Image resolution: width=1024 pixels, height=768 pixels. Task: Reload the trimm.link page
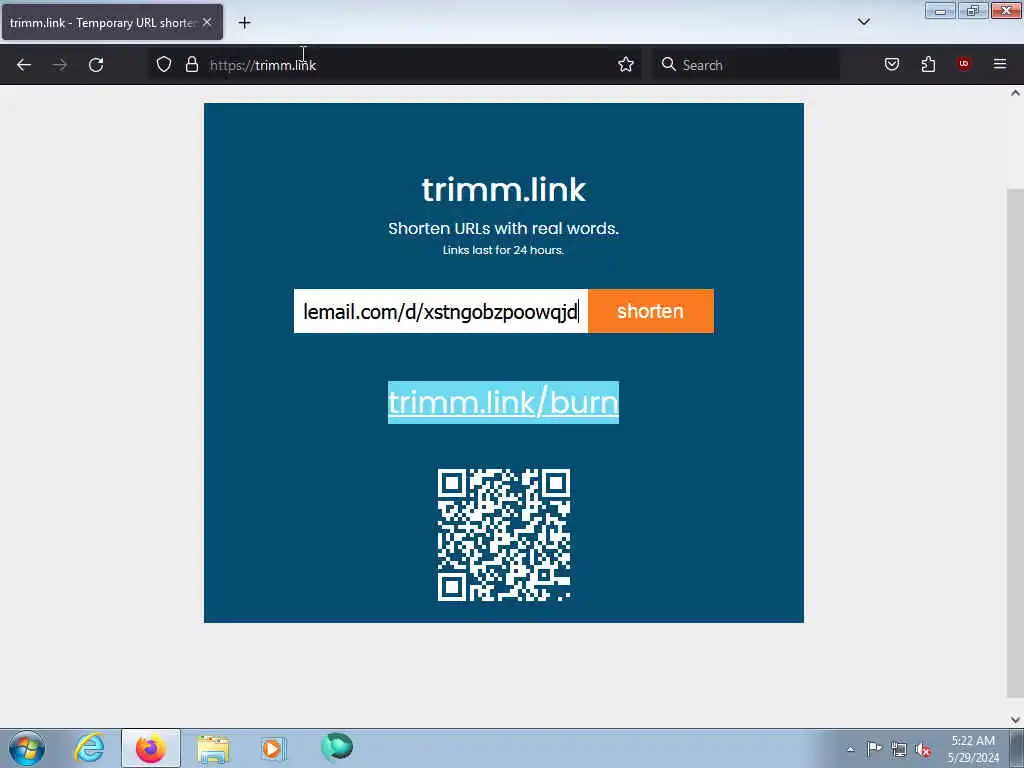click(96, 65)
